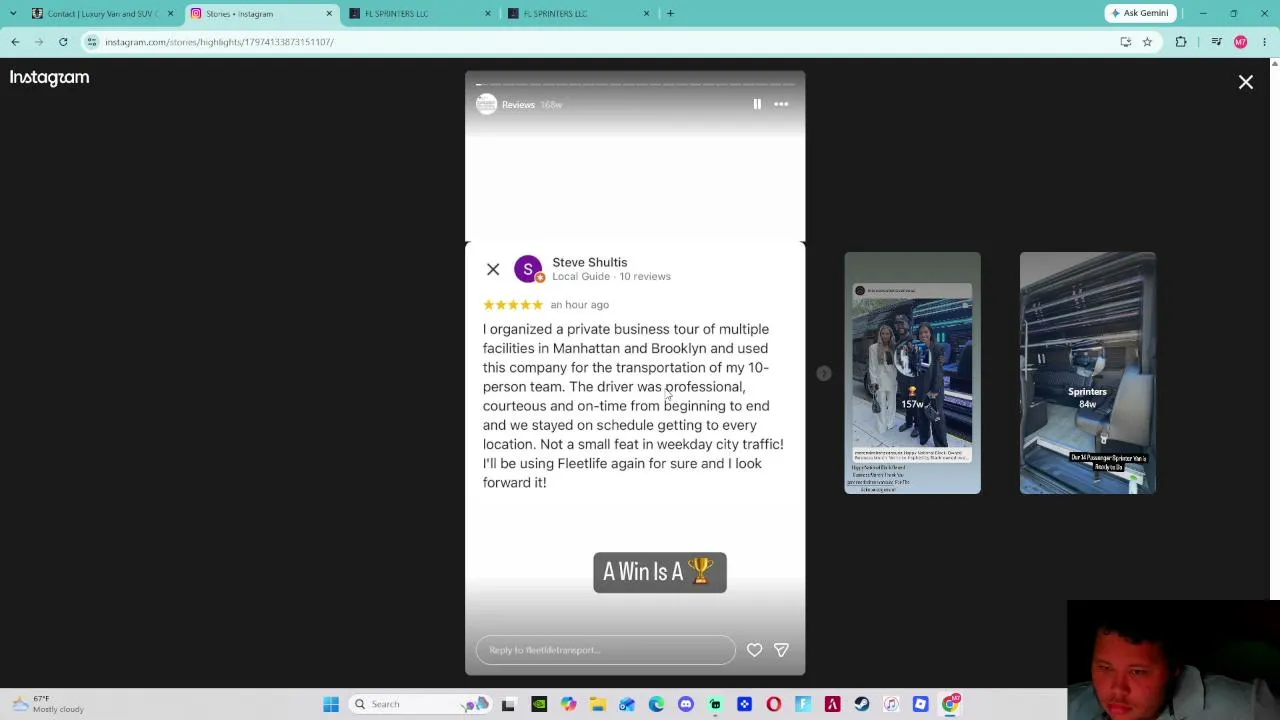Open the Chrome profile avatar
The height and width of the screenshot is (720, 1280).
1241,42
